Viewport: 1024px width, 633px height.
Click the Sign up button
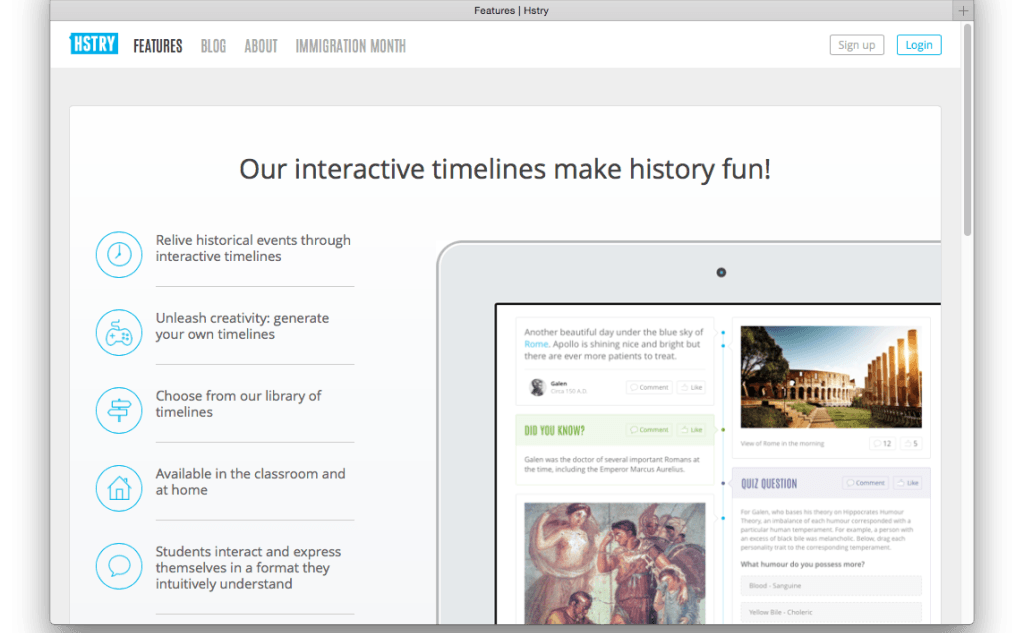[x=856, y=45]
